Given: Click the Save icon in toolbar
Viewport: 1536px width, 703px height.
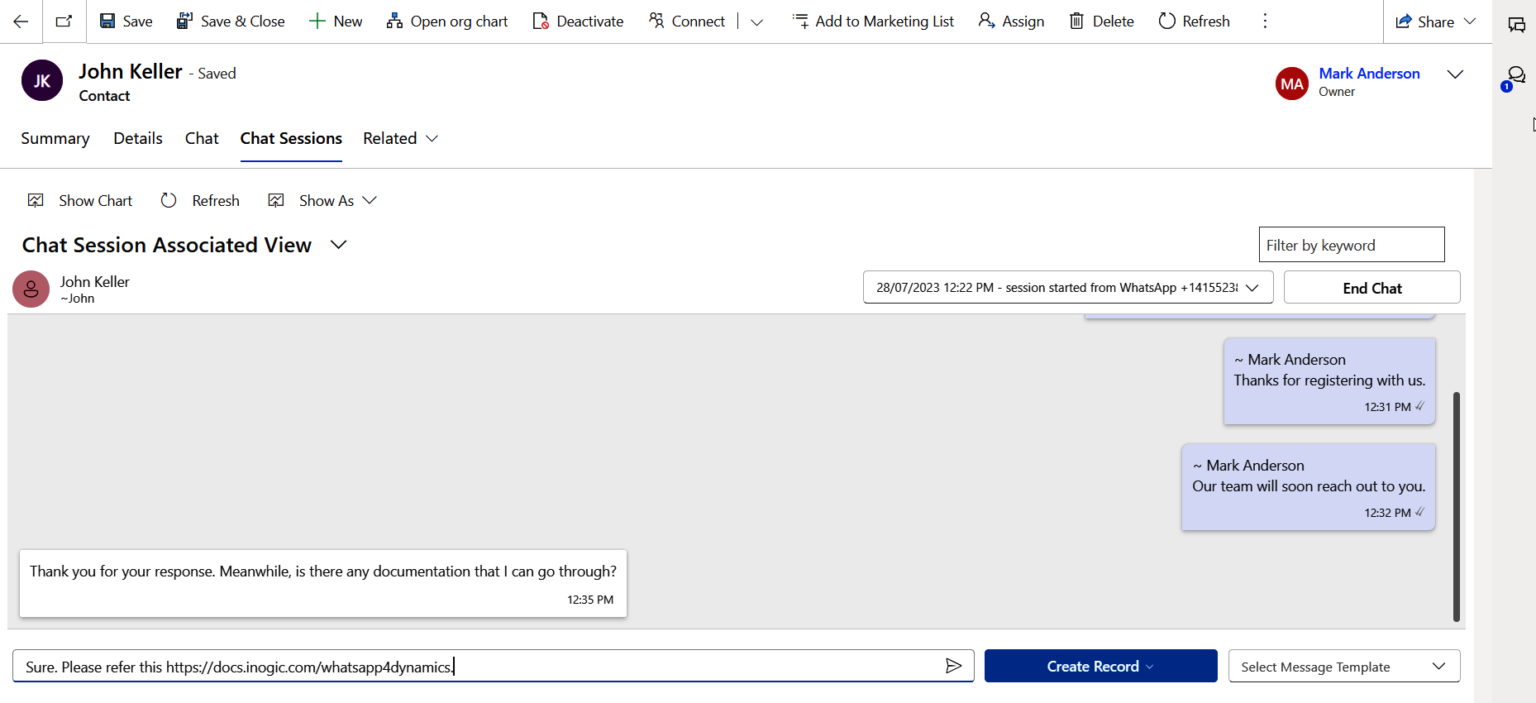Looking at the screenshot, I should pyautogui.click(x=108, y=21).
